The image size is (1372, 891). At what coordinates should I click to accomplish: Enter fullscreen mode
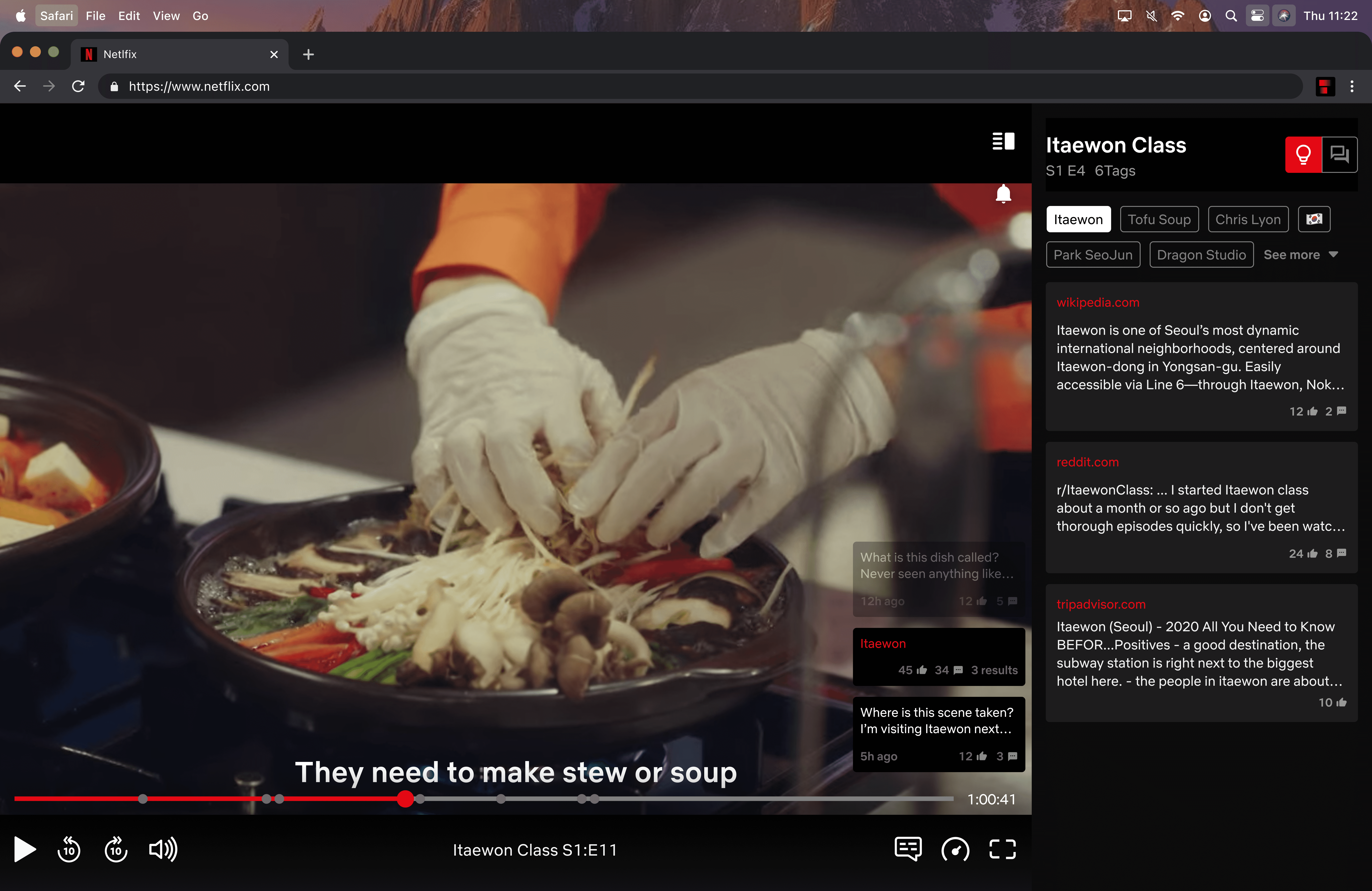coord(1002,849)
